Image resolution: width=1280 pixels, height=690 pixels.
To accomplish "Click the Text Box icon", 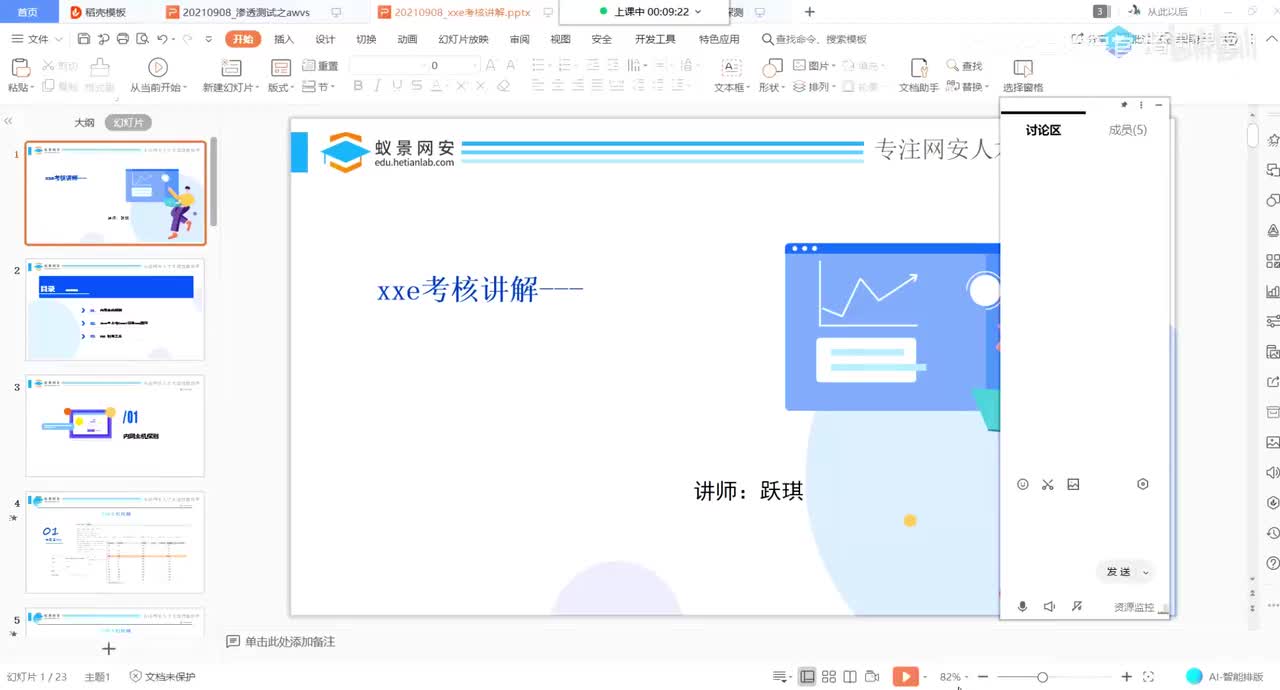I will click(x=731, y=67).
